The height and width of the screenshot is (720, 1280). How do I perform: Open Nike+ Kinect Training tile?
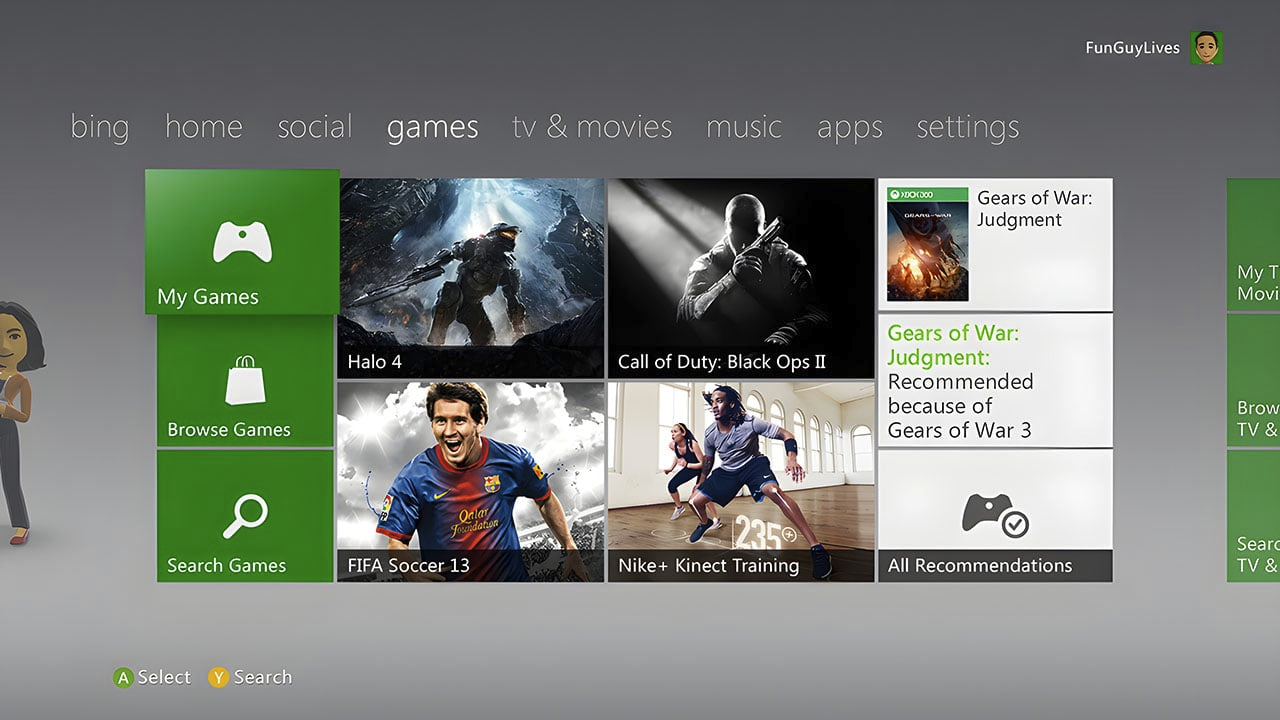coord(741,482)
